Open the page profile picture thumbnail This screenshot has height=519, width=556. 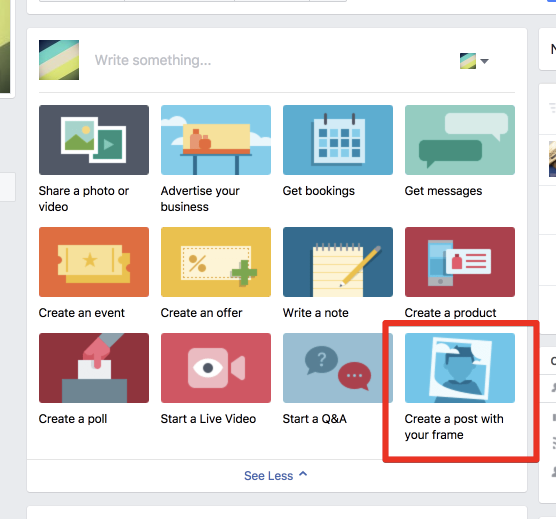tap(59, 60)
